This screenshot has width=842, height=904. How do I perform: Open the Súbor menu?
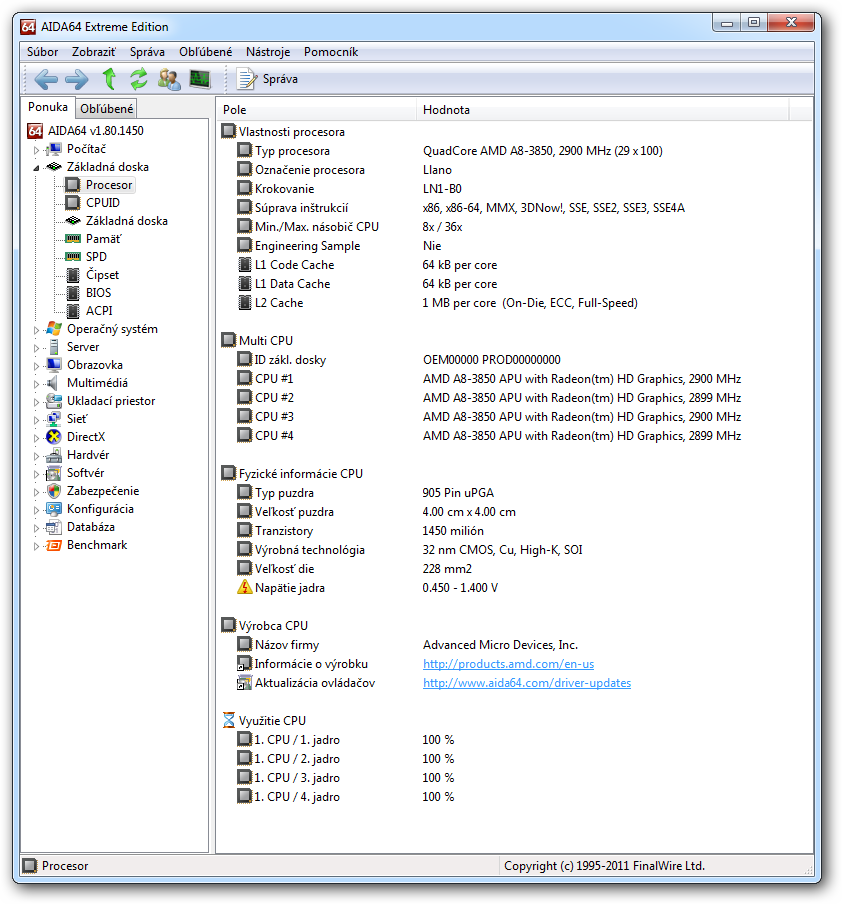point(42,52)
